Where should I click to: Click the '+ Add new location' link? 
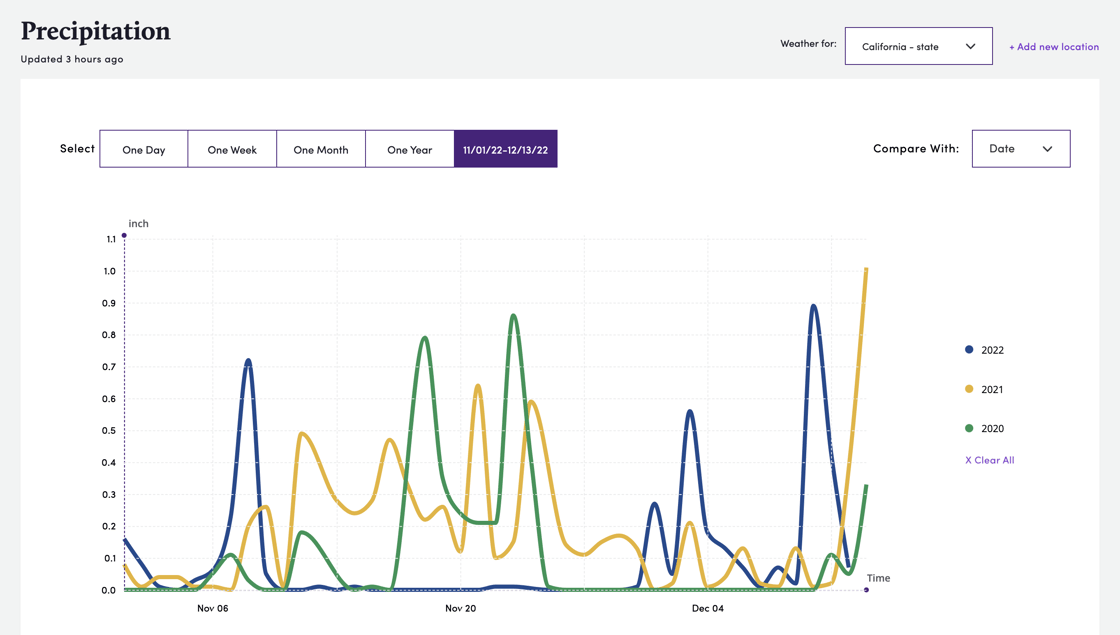[x=1053, y=46]
